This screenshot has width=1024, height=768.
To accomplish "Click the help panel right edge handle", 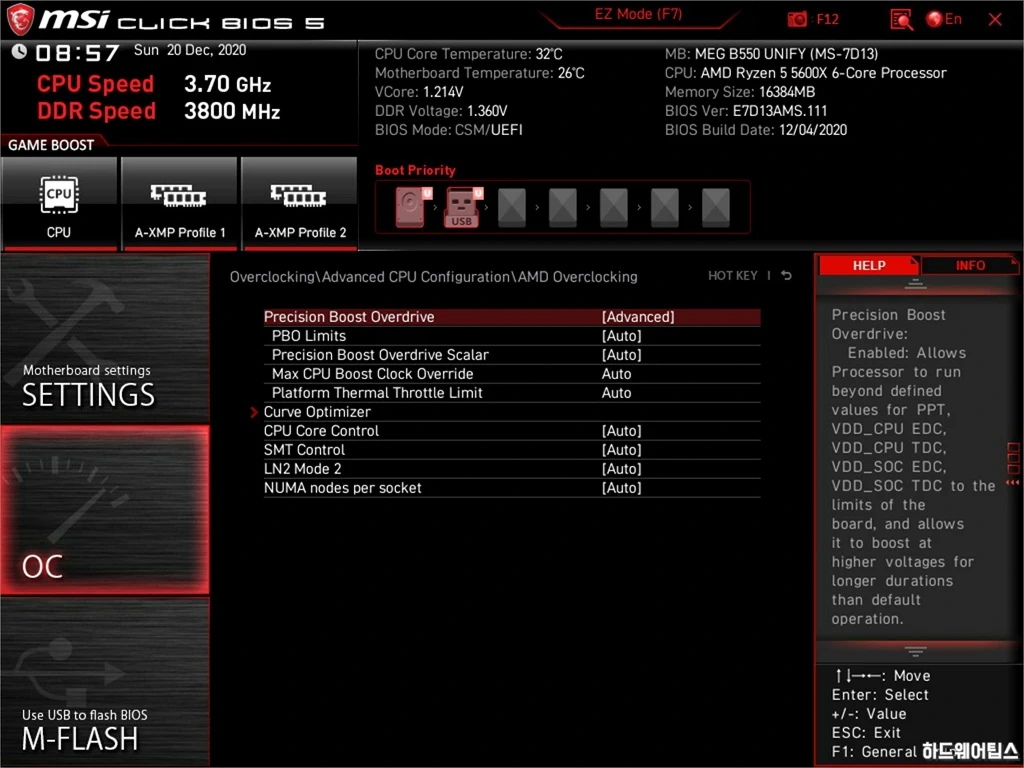I will pos(1013,464).
